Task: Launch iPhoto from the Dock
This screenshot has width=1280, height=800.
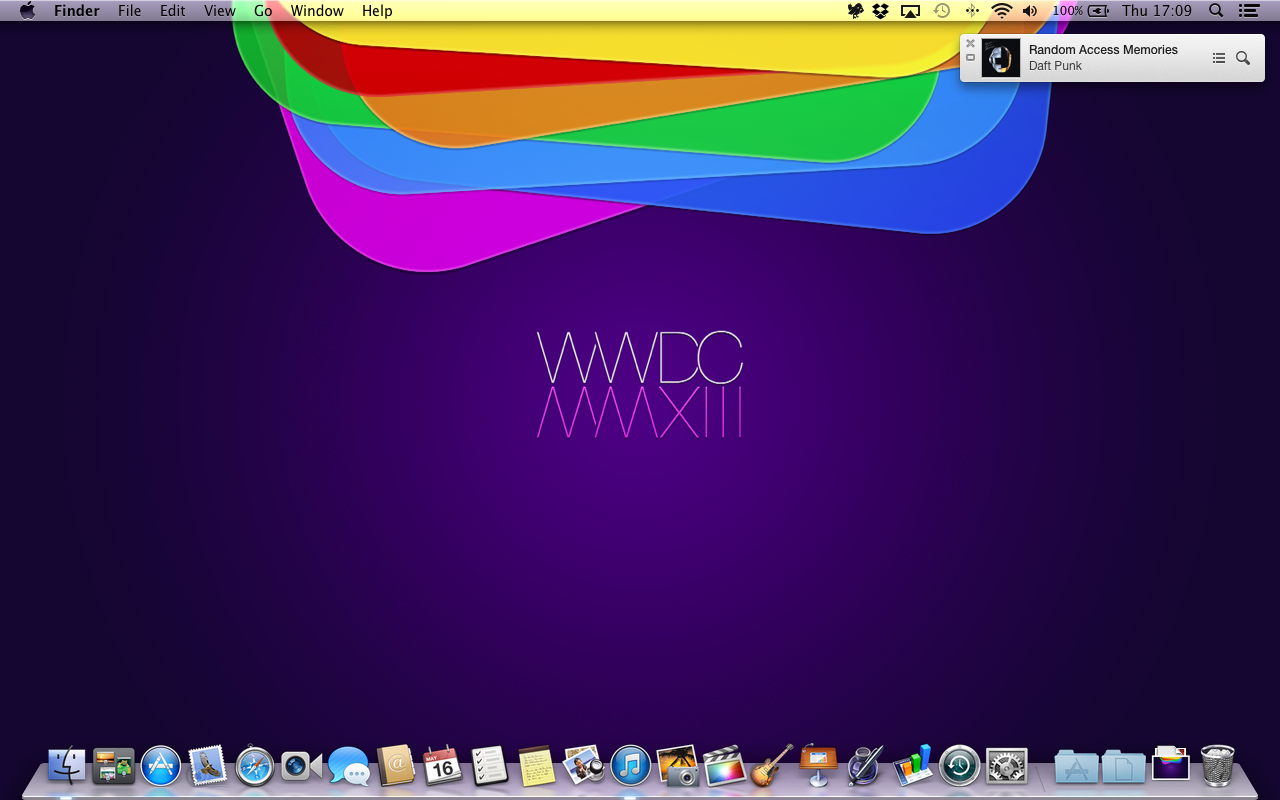Action: (x=677, y=766)
